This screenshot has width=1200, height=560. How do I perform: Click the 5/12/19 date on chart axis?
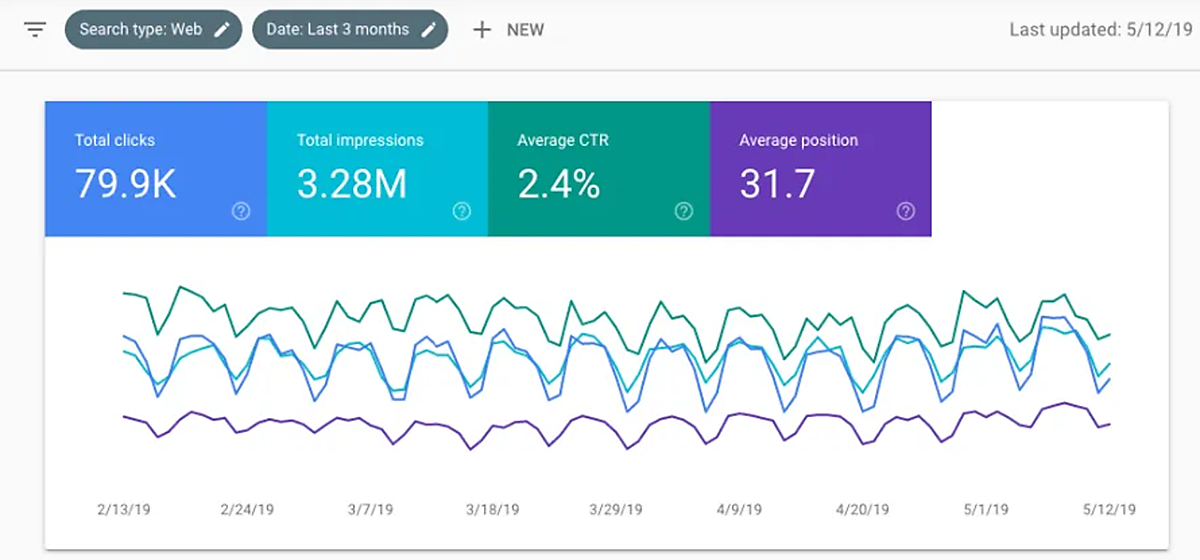pyautogui.click(x=1108, y=510)
